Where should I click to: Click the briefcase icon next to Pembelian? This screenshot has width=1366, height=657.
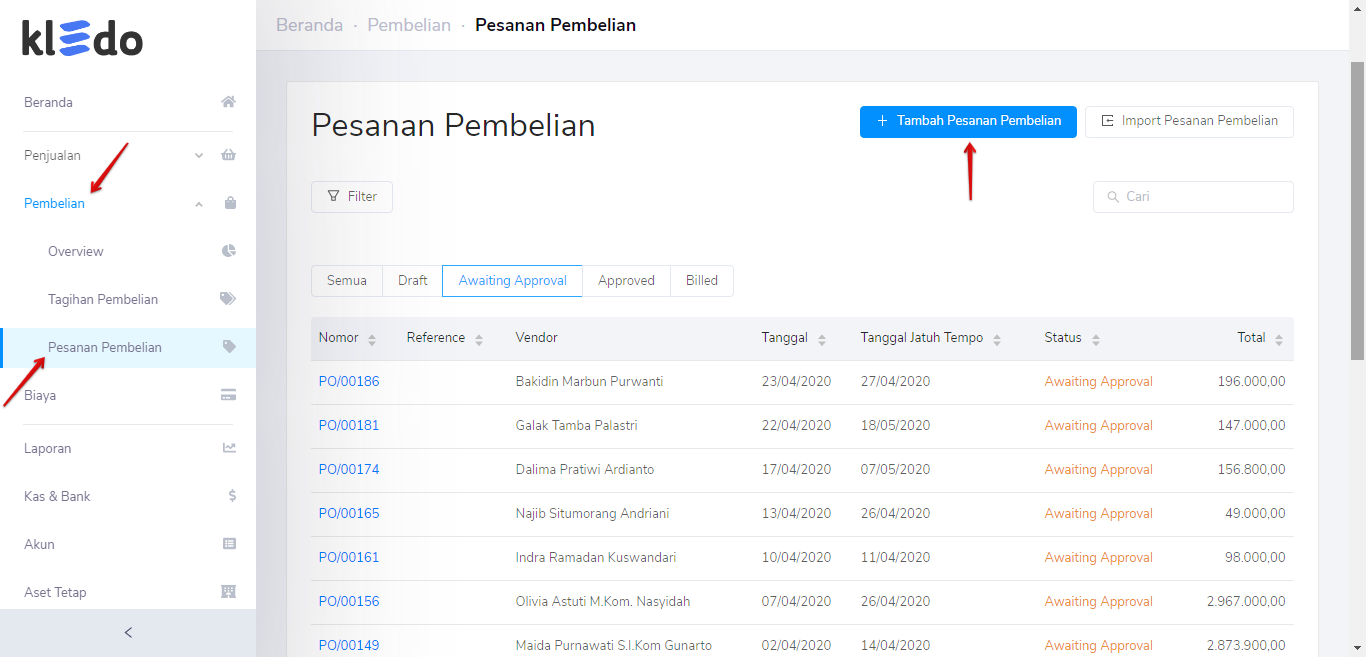point(228,202)
